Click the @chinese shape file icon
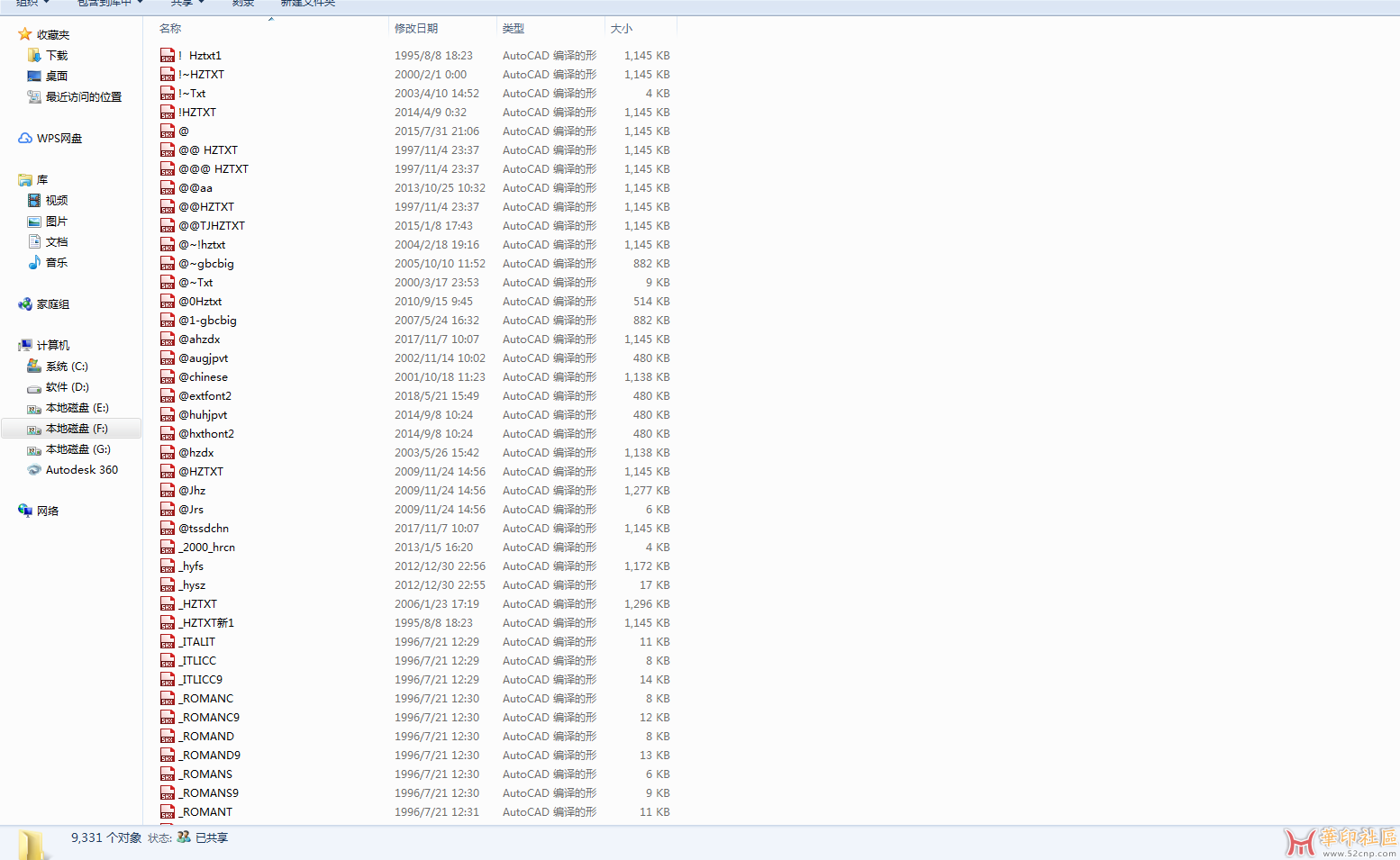1400x860 pixels. [x=168, y=377]
